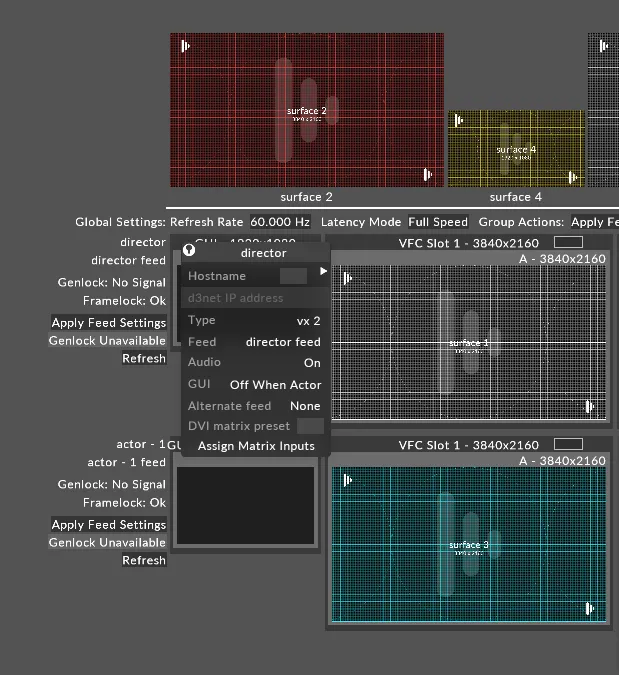Click the Assign Matrix Inputs button
This screenshot has height=675, width=619.
tap(256, 446)
